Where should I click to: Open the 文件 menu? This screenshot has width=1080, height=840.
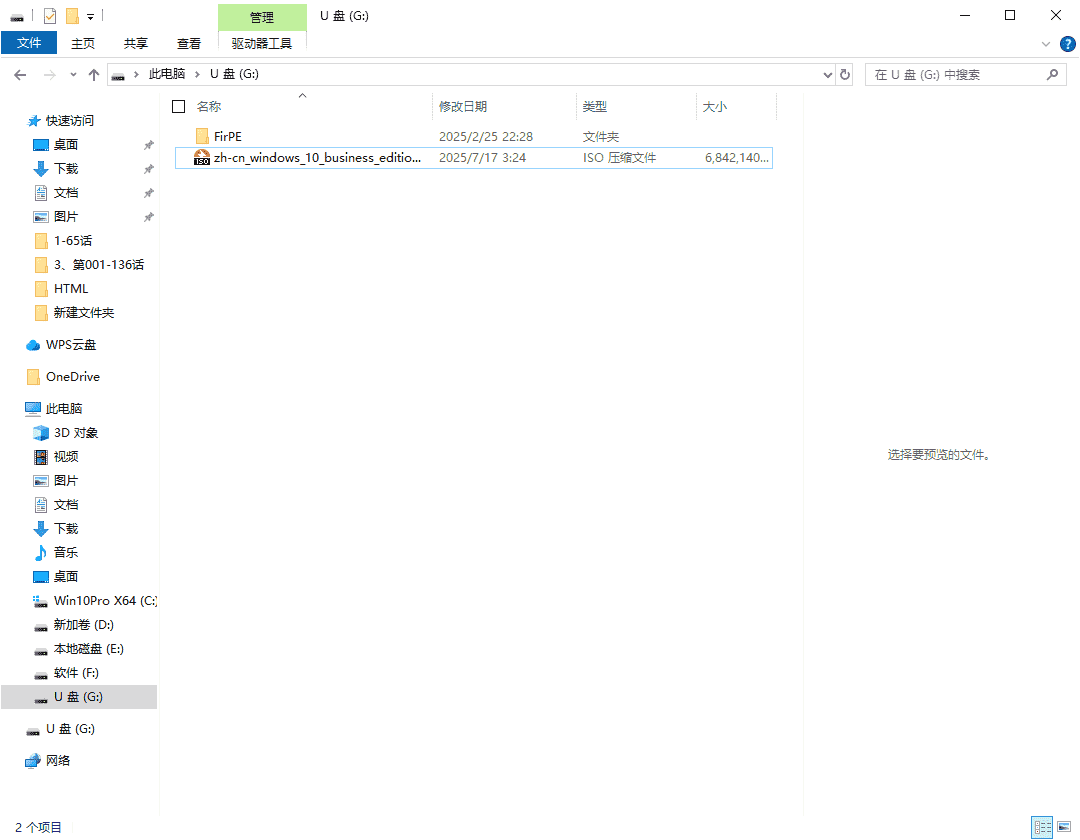coord(29,43)
